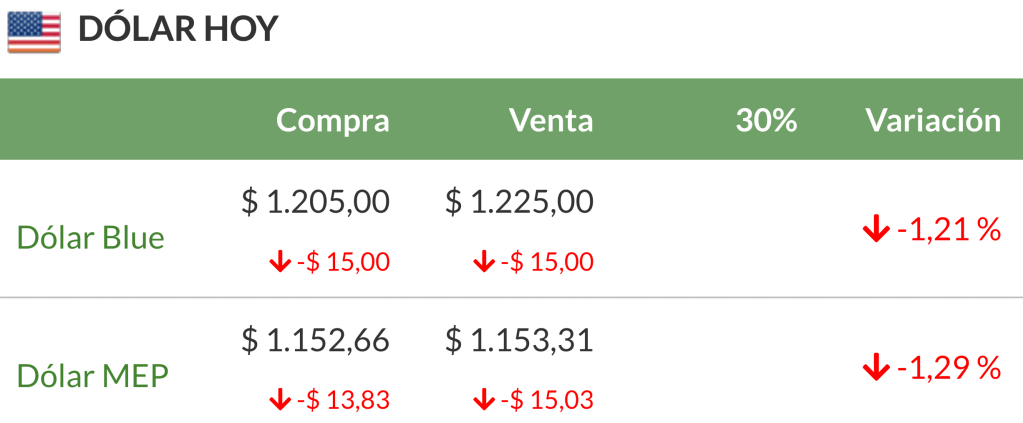Click the red down arrow beside -1,21 %
Screen dimensions: 1023x423
[875, 230]
